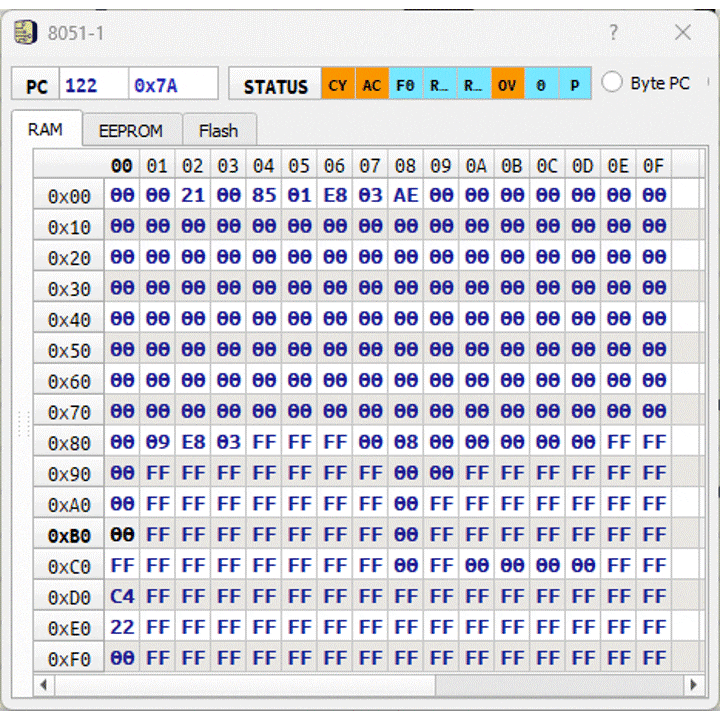Select row header 0xB0
720x720 pixels.
click(69, 535)
